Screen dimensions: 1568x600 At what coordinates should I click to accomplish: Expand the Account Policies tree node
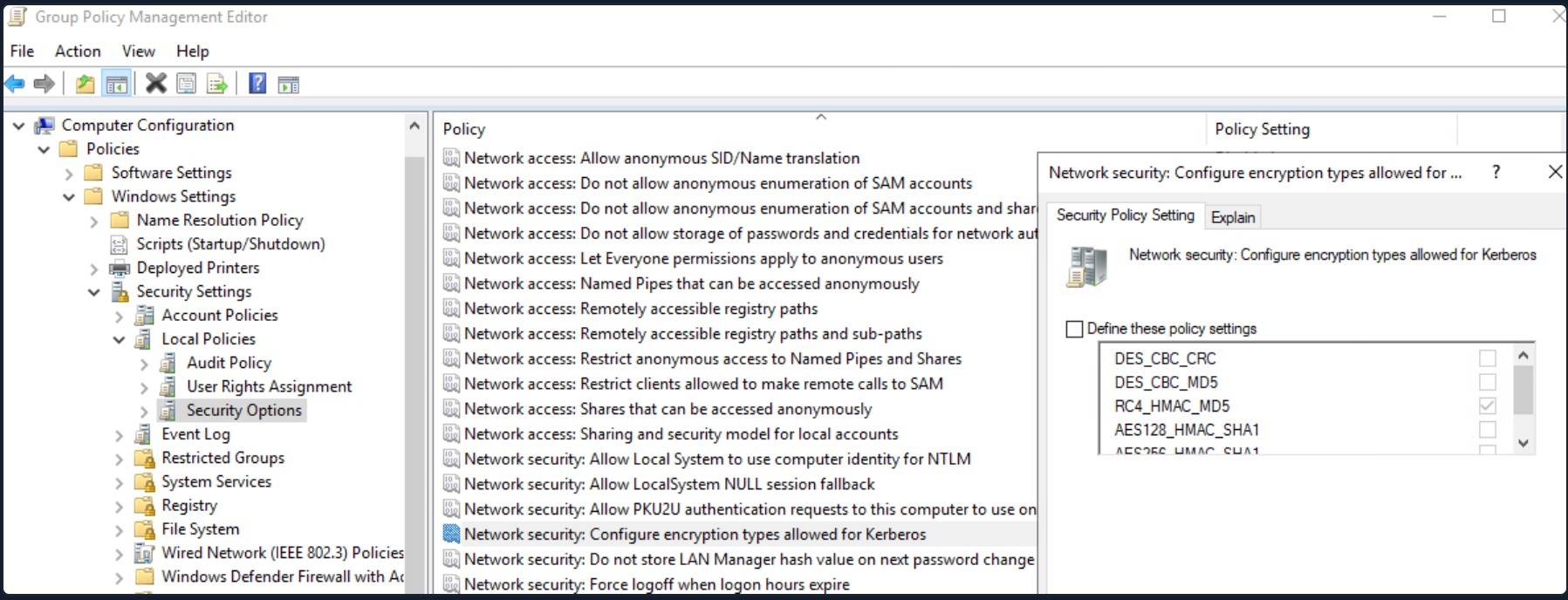(x=120, y=316)
